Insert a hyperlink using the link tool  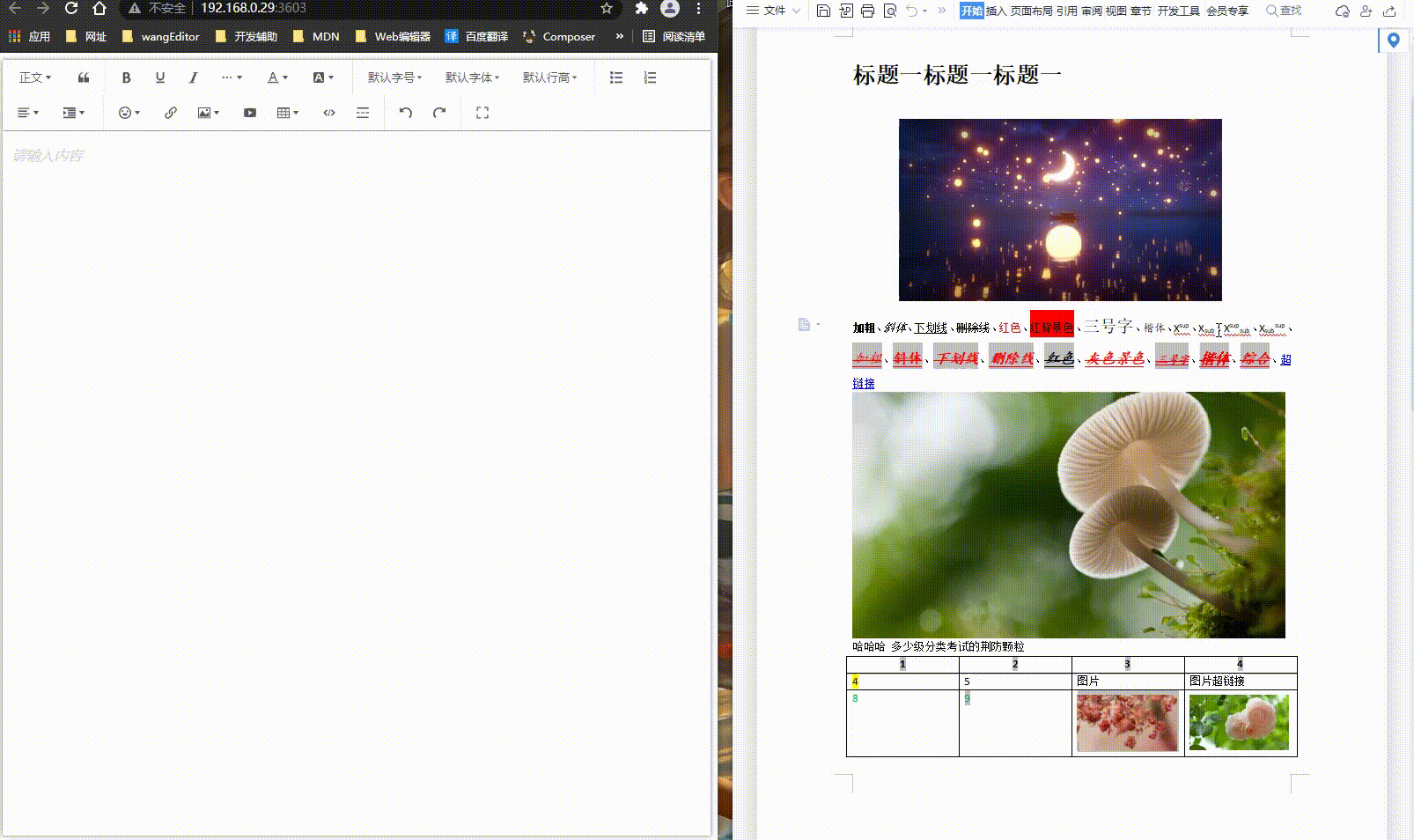[x=171, y=113]
